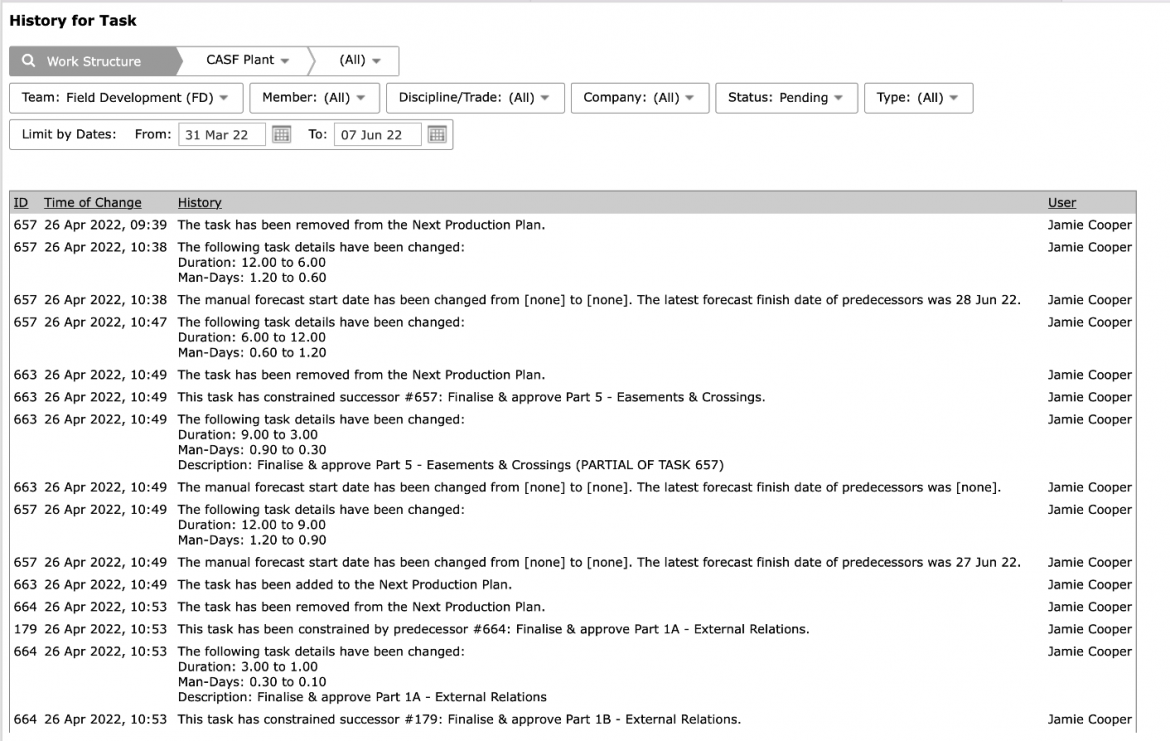The image size is (1170, 741).
Task: Sort table by ID column header
Action: tap(21, 202)
